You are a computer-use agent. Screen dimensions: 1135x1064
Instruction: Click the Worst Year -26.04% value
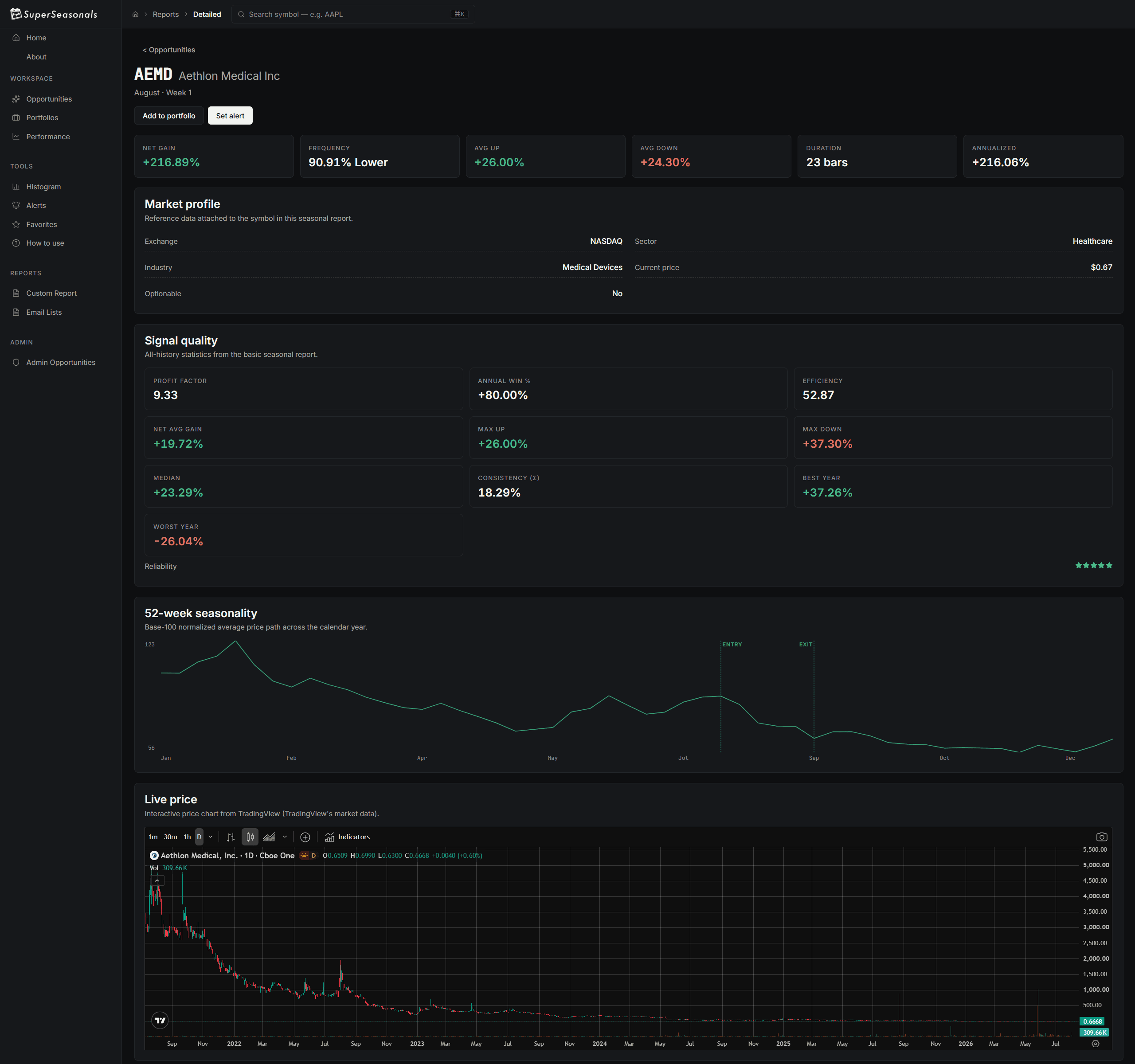tap(178, 542)
